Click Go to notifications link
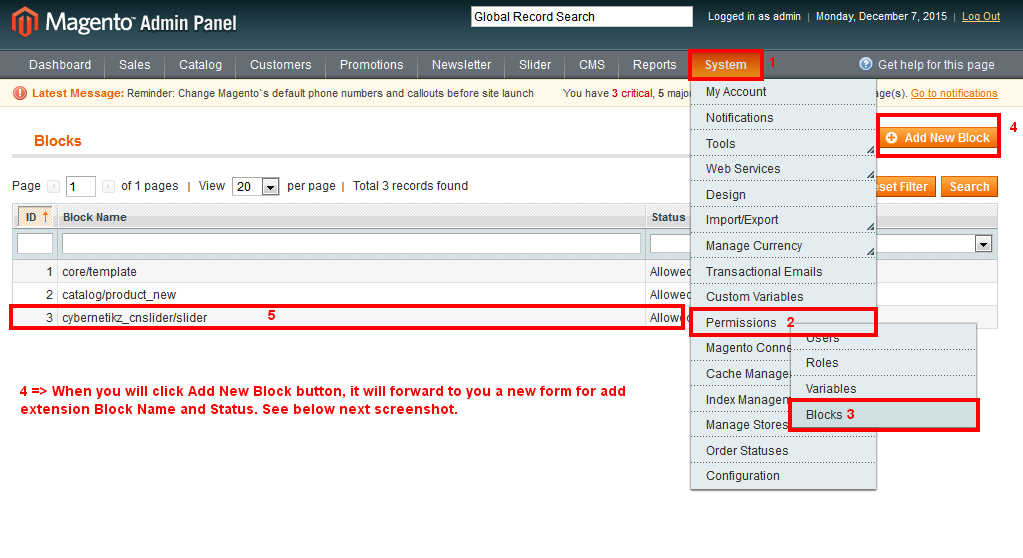 coord(954,93)
